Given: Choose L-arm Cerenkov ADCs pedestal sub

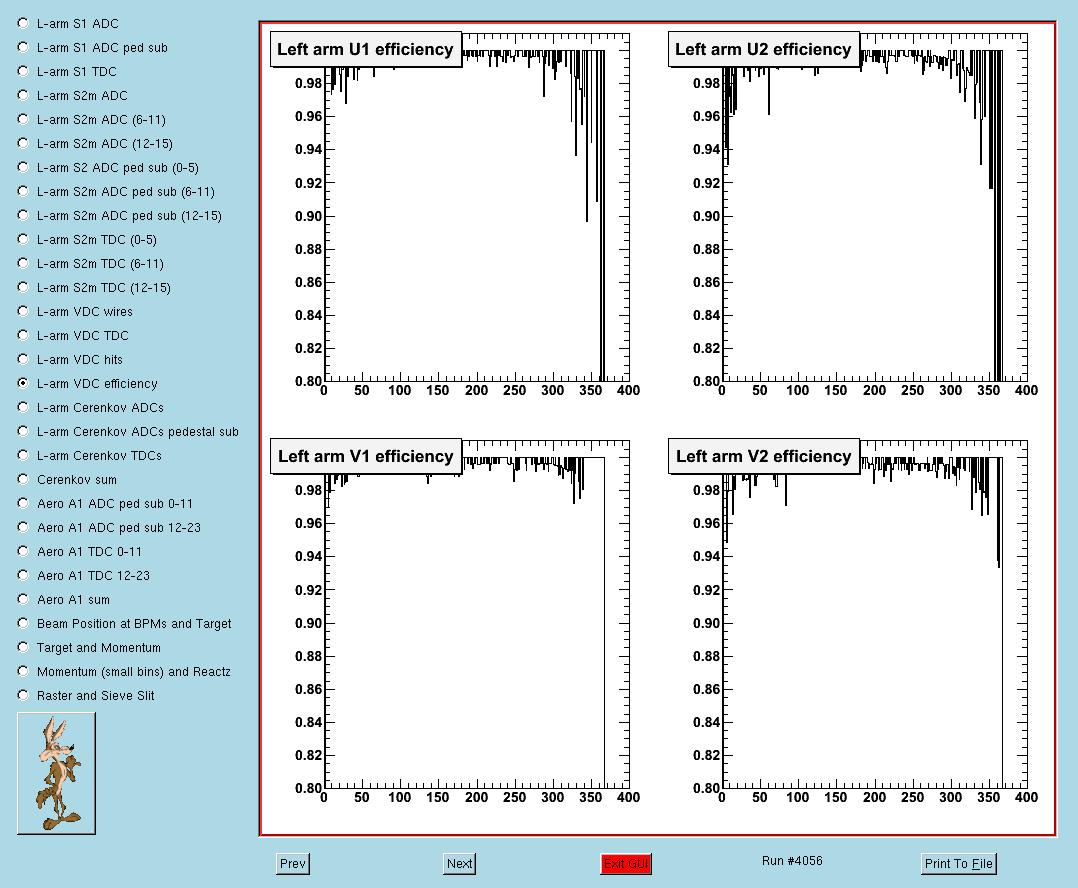Looking at the screenshot, I should pyautogui.click(x=23, y=432).
